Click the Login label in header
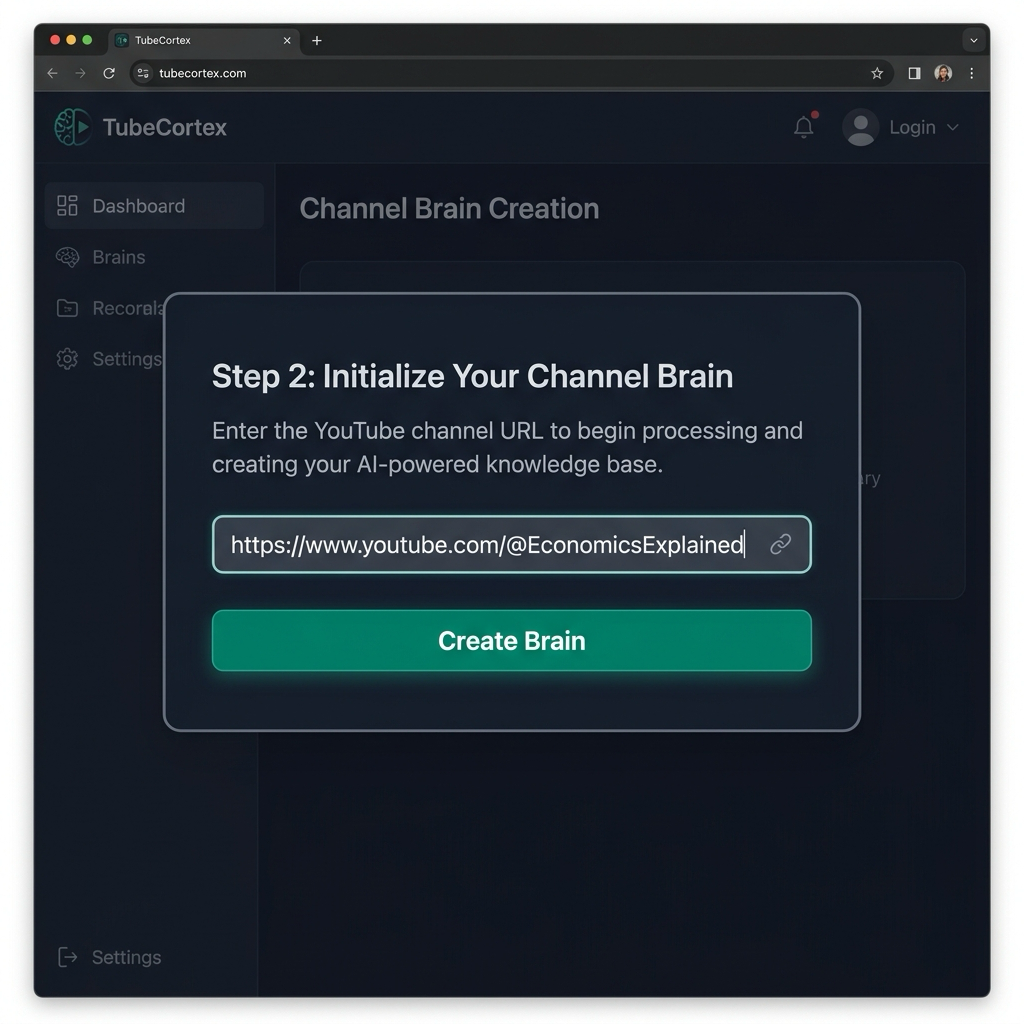1024x1024 pixels. (912, 127)
